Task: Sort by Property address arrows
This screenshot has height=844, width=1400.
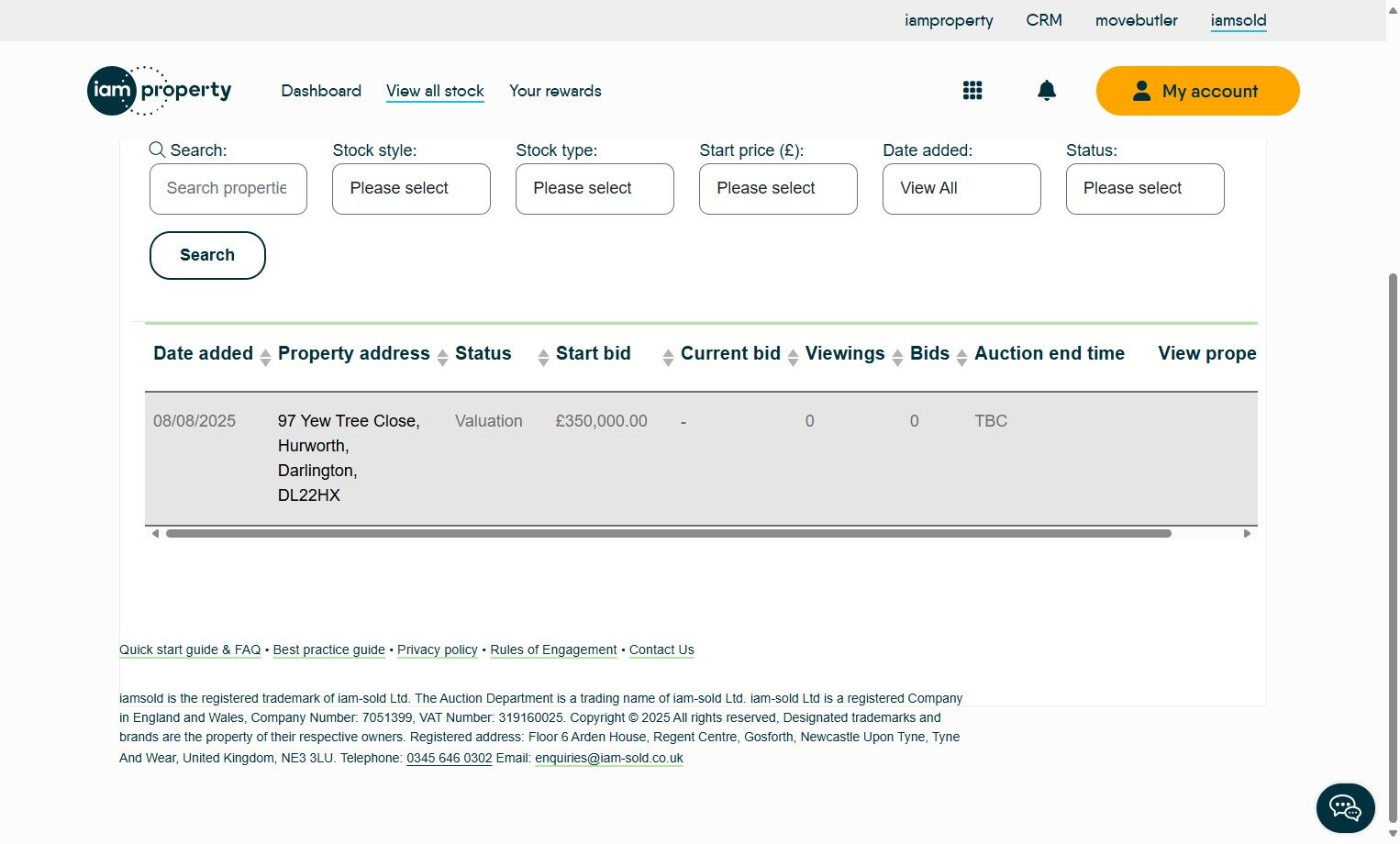Action: pos(442,357)
